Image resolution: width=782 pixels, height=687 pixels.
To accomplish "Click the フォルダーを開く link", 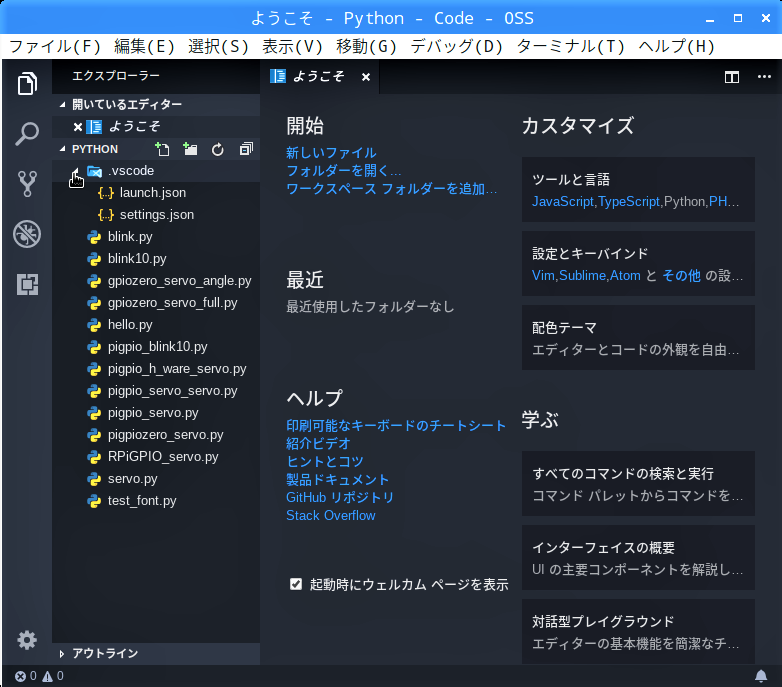I will (344, 171).
